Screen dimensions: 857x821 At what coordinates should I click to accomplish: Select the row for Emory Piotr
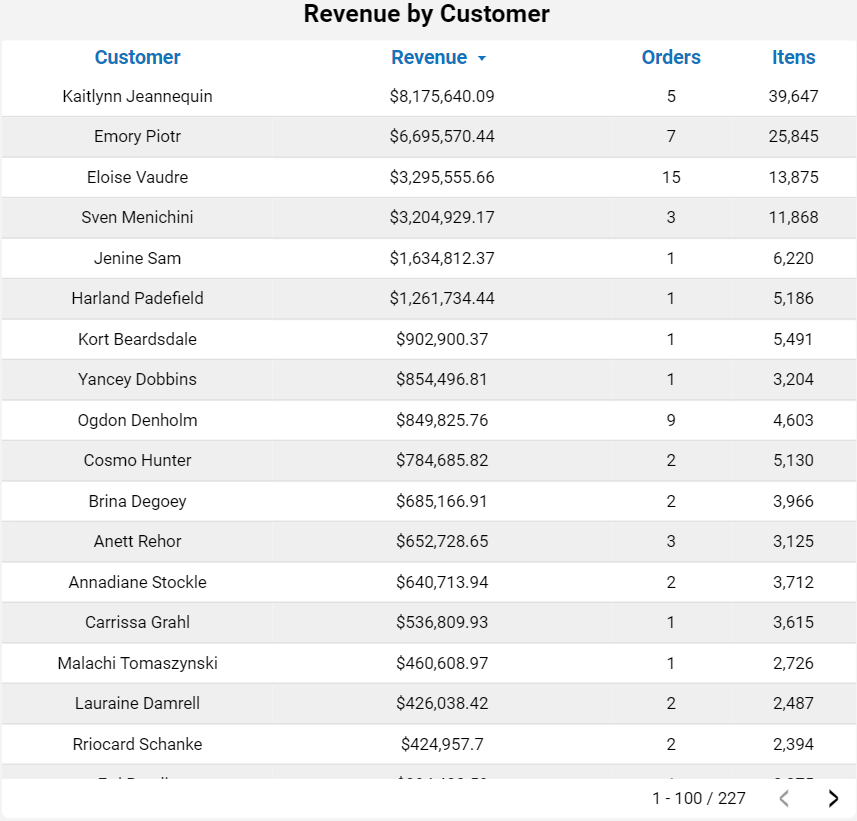428,137
